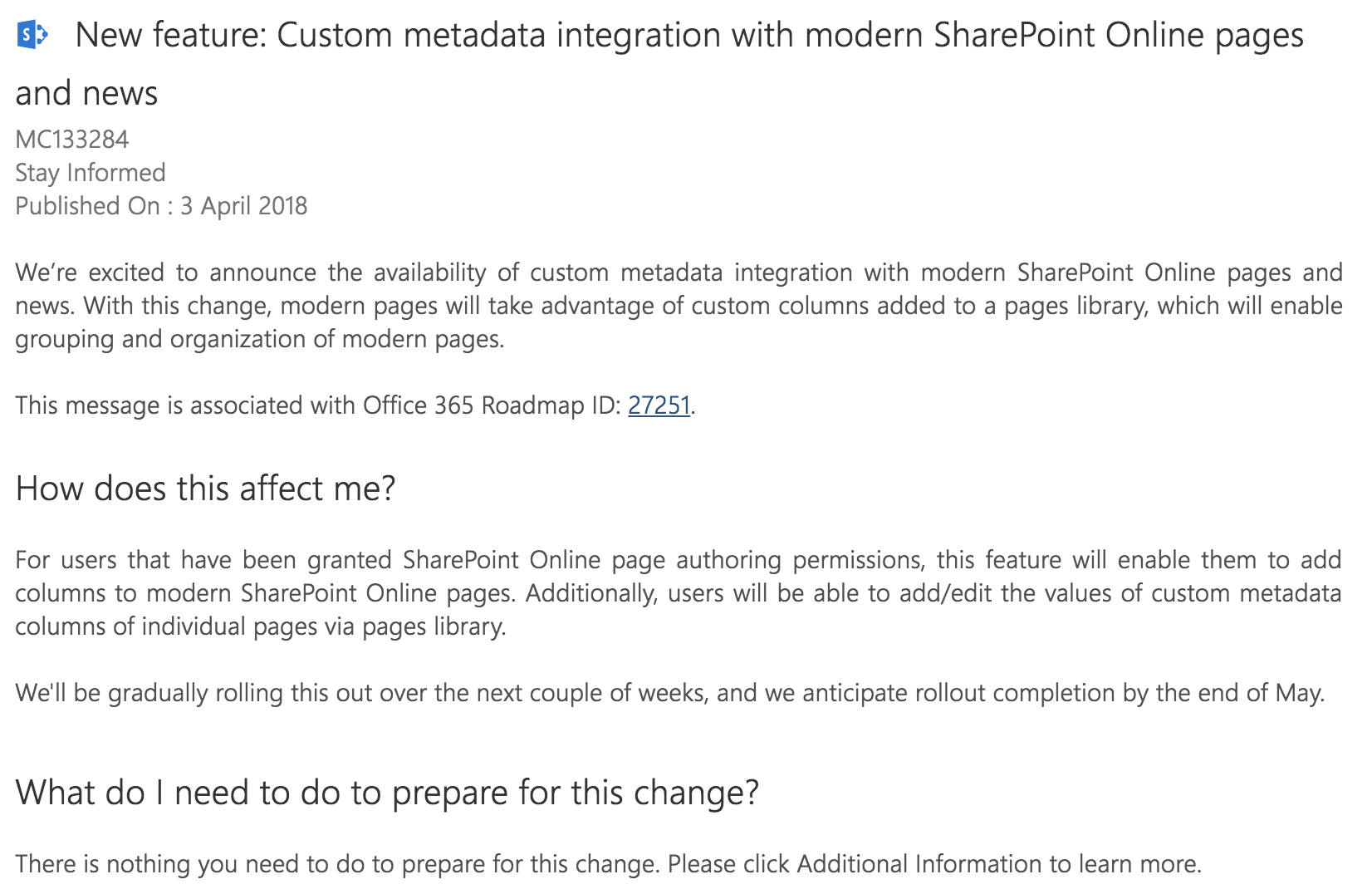Click the 'For users that have been granted' line
This screenshot has height=894, width=1372.
[679, 560]
